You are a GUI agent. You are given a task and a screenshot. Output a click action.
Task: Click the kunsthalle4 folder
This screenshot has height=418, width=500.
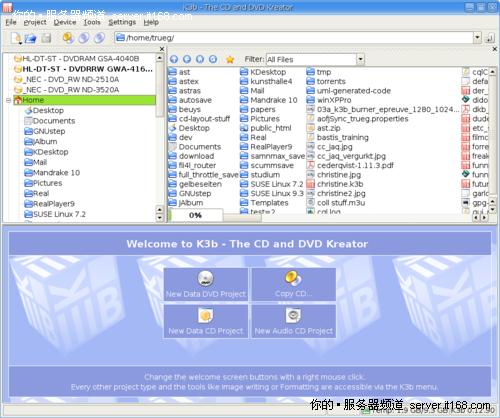266,81
